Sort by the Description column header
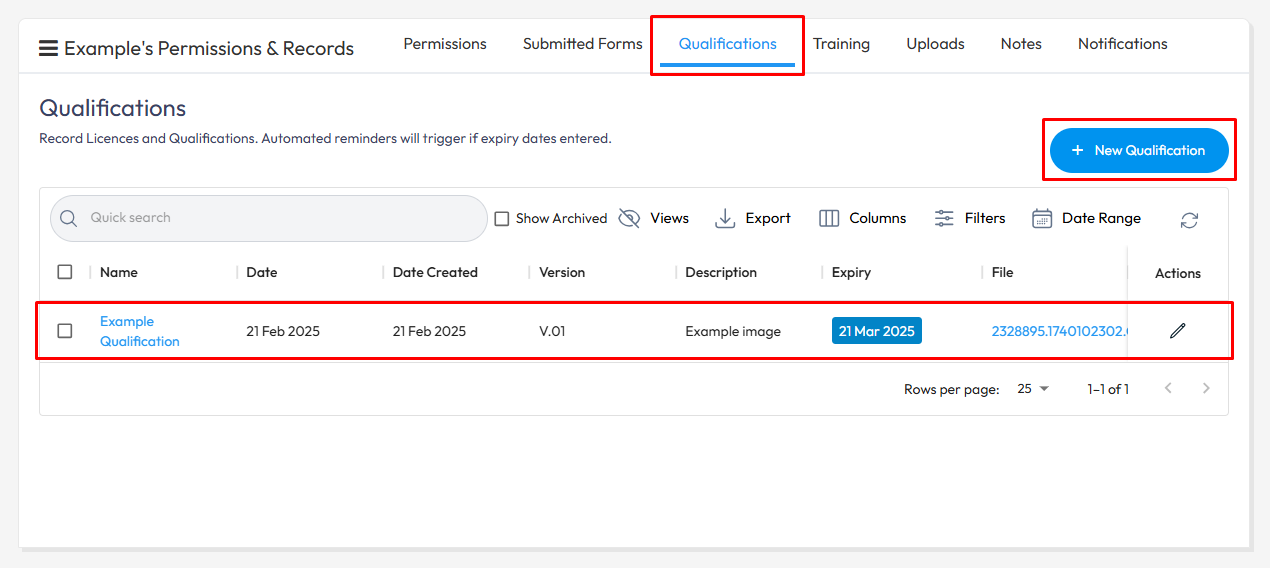 coord(721,272)
